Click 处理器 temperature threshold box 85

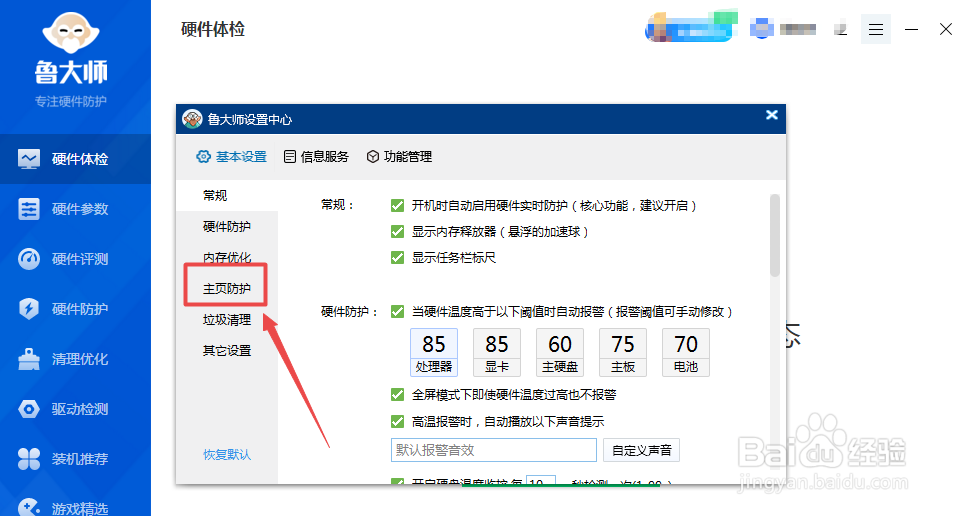434,352
